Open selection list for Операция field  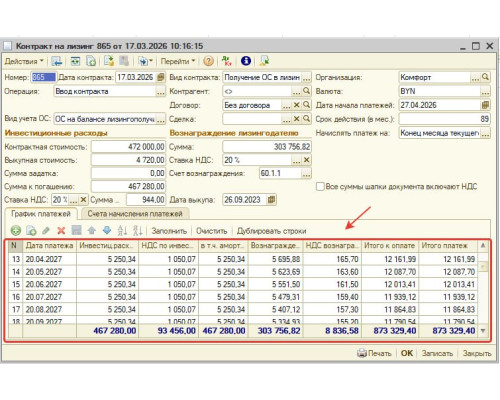tap(161, 92)
